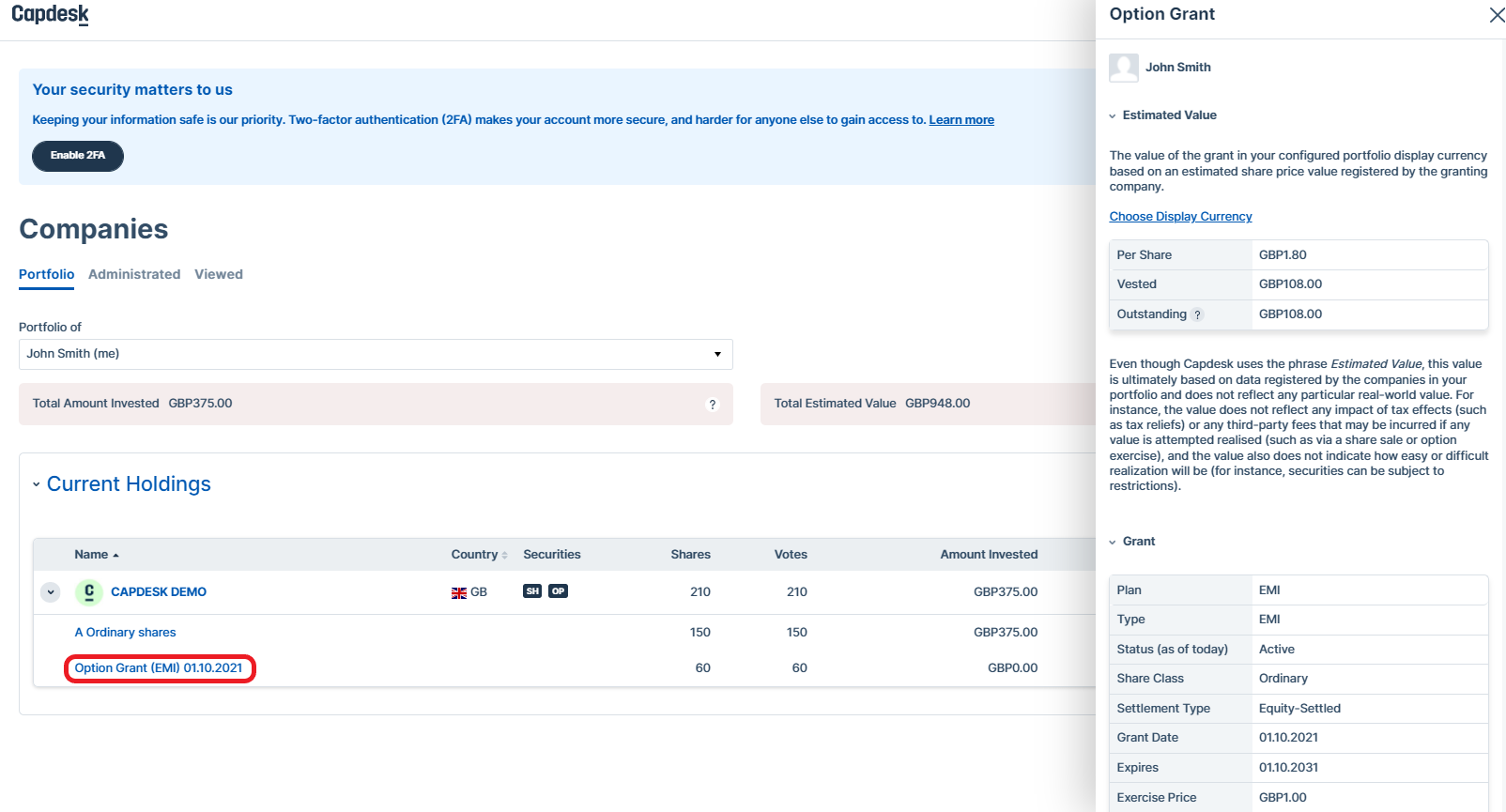Open the CAPDESK DEMO company link
The width and height of the screenshot is (1506, 812).
pyautogui.click(x=159, y=592)
